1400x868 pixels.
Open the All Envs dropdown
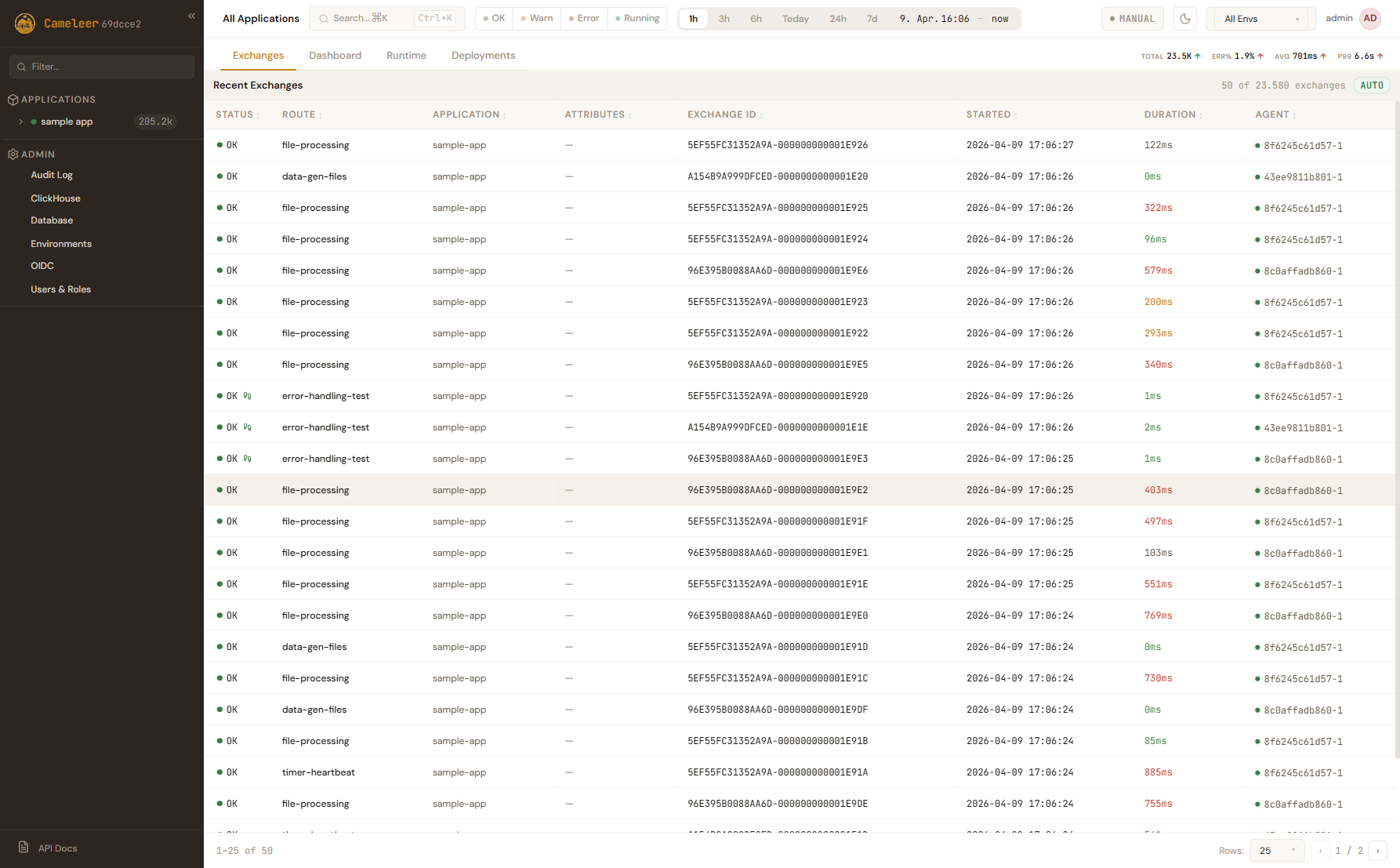(x=1260, y=19)
